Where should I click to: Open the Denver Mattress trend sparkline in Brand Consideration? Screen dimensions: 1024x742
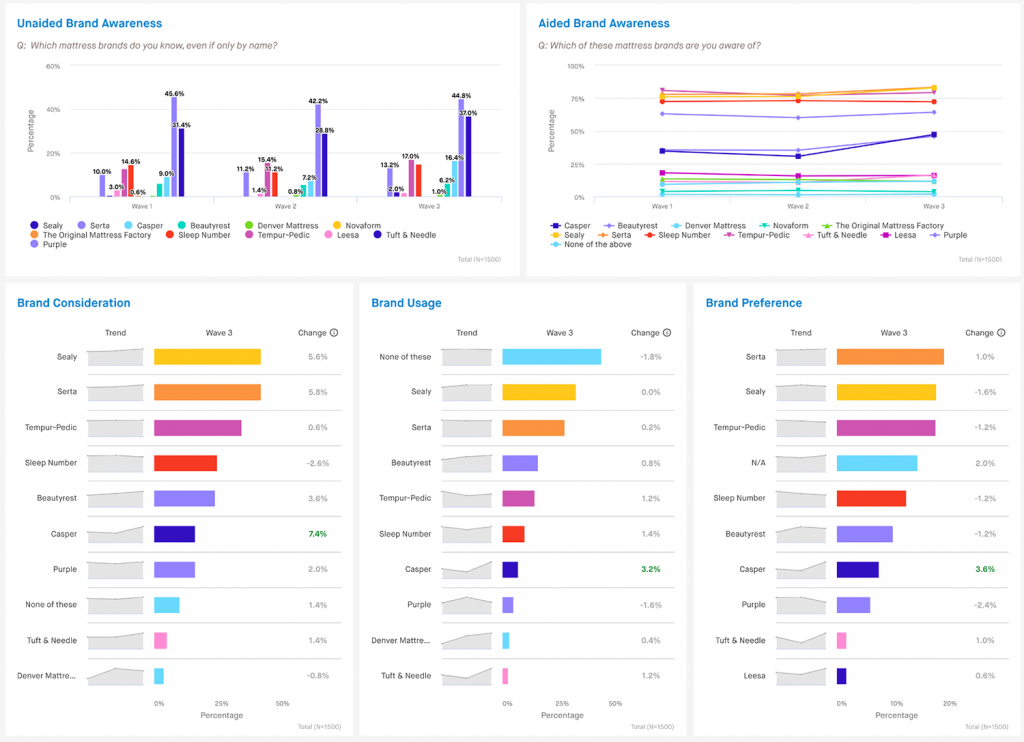[x=115, y=676]
